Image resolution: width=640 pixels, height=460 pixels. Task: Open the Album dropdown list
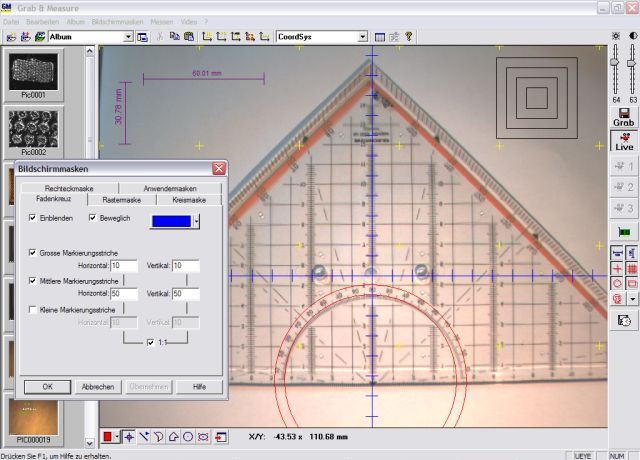[x=128, y=37]
